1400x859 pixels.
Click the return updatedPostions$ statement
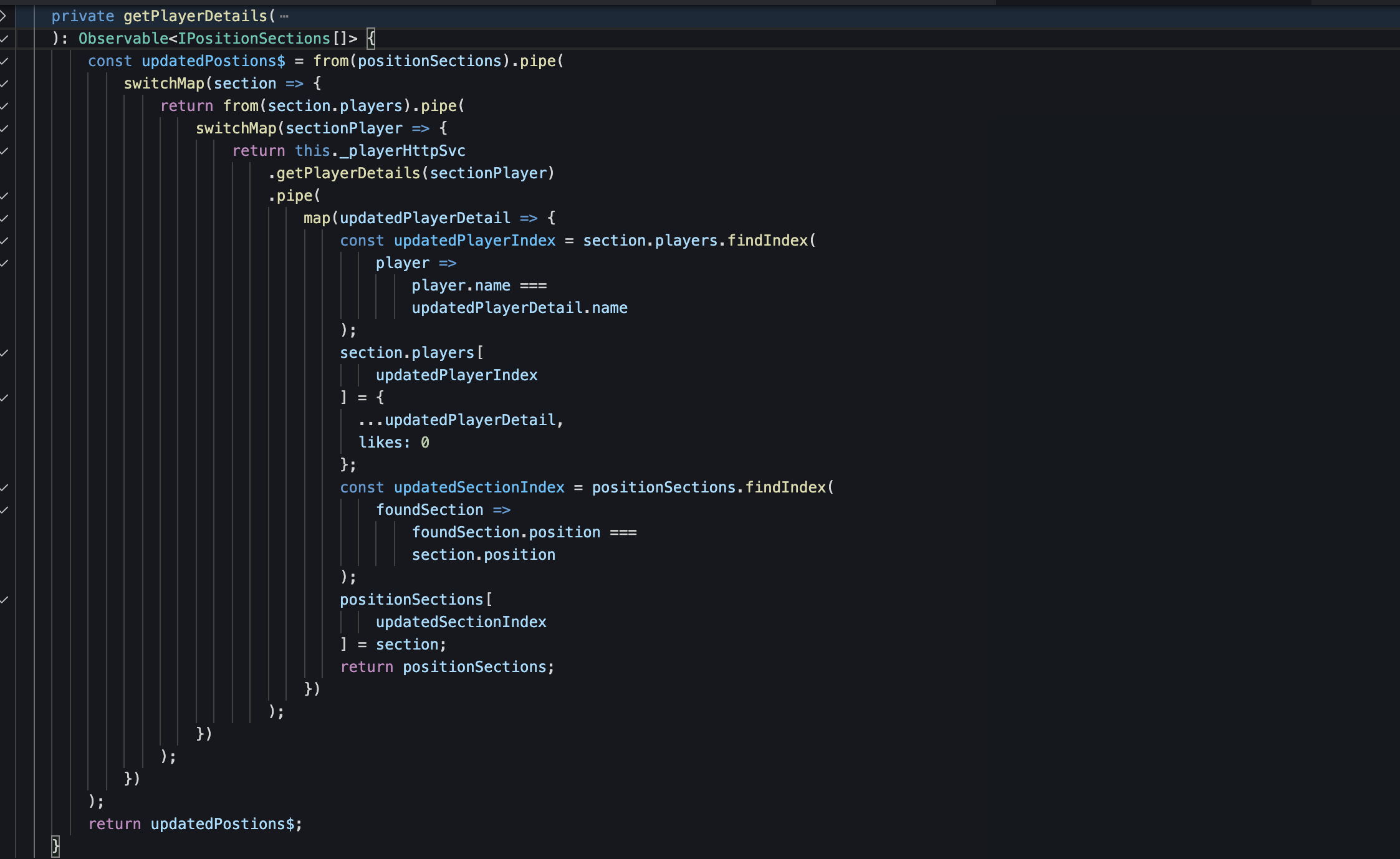click(194, 824)
